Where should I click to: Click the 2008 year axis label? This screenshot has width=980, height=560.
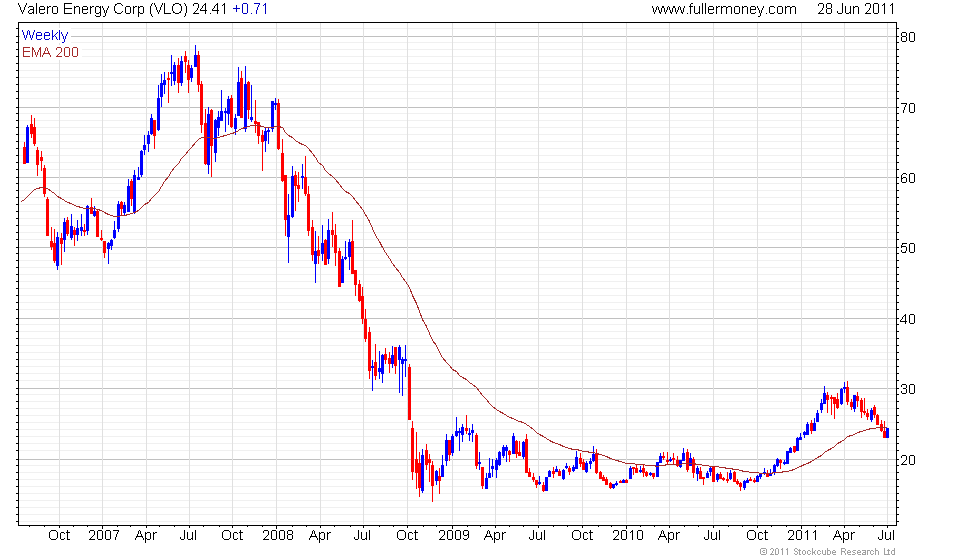[x=278, y=536]
